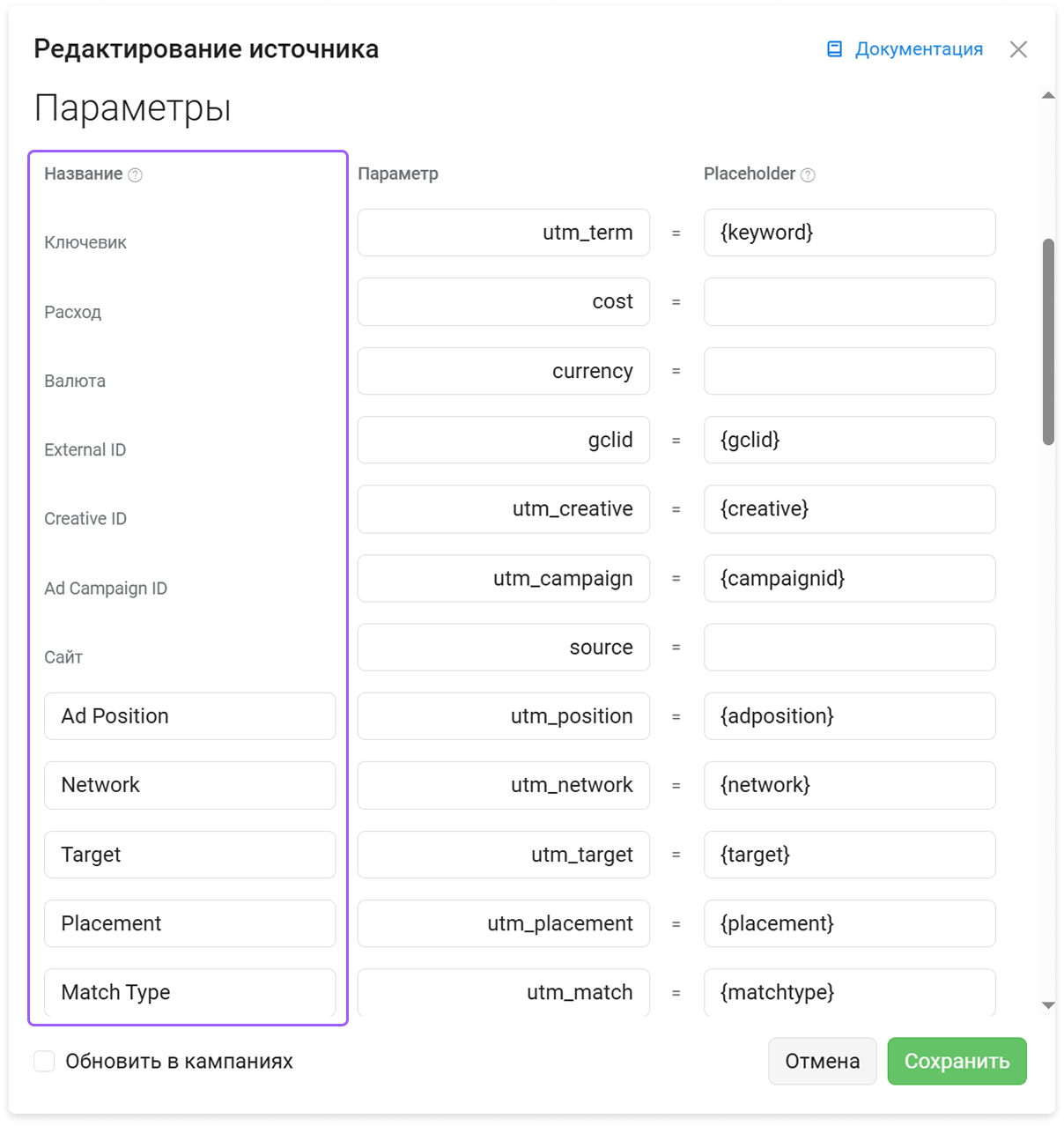Click the Ad Position name field

[x=189, y=716]
